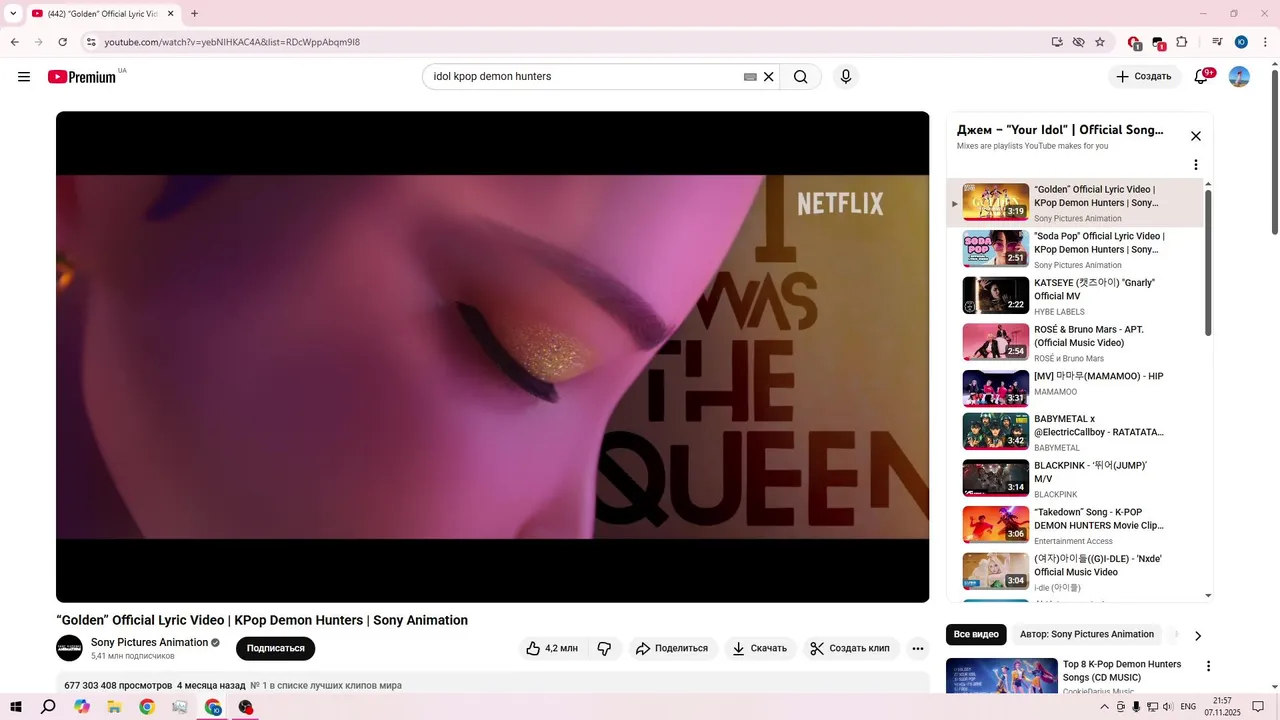Close the mix playlist panel
Image resolution: width=1280 pixels, height=720 pixels.
click(1195, 136)
